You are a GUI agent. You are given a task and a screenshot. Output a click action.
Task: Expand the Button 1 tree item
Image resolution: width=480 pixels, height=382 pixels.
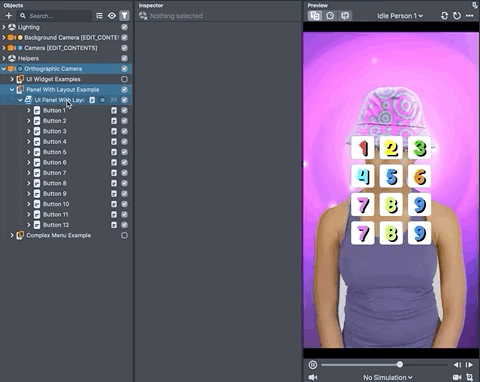(29, 110)
